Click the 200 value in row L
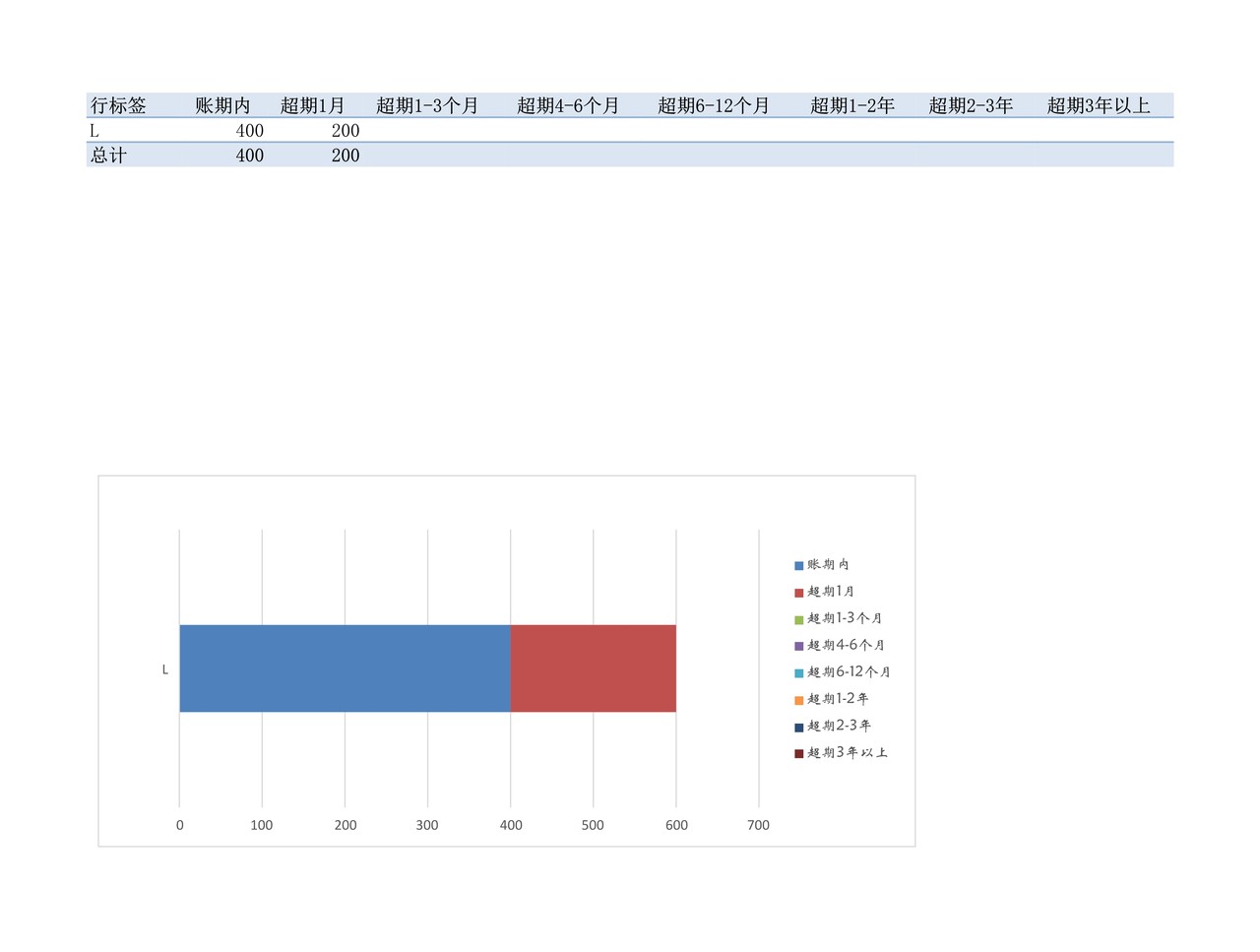The image size is (1260, 952). pyautogui.click(x=346, y=130)
